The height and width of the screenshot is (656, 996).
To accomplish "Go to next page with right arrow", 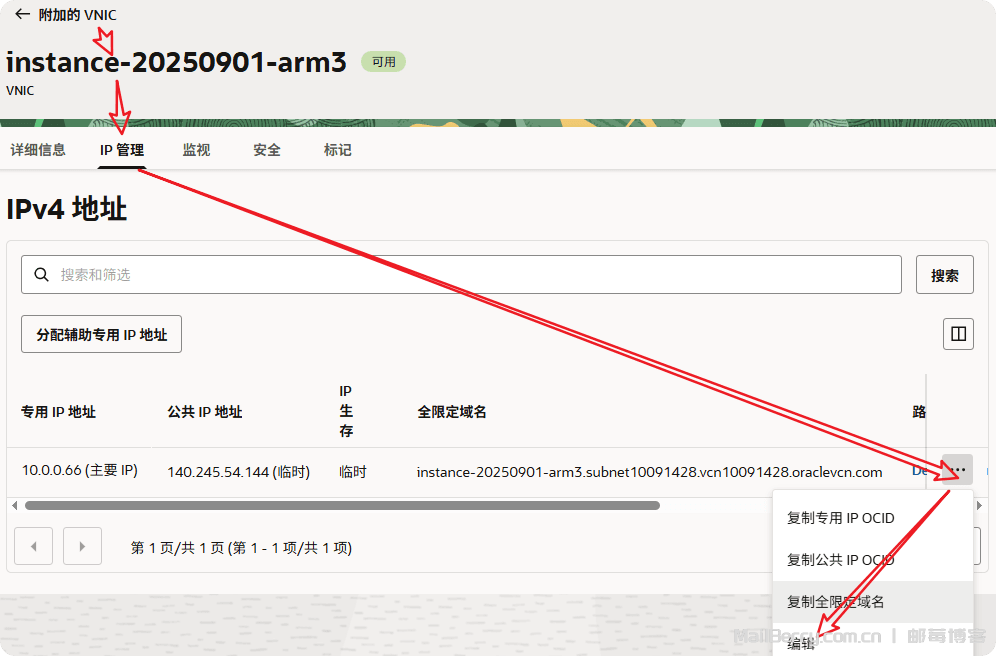I will pos(82,547).
